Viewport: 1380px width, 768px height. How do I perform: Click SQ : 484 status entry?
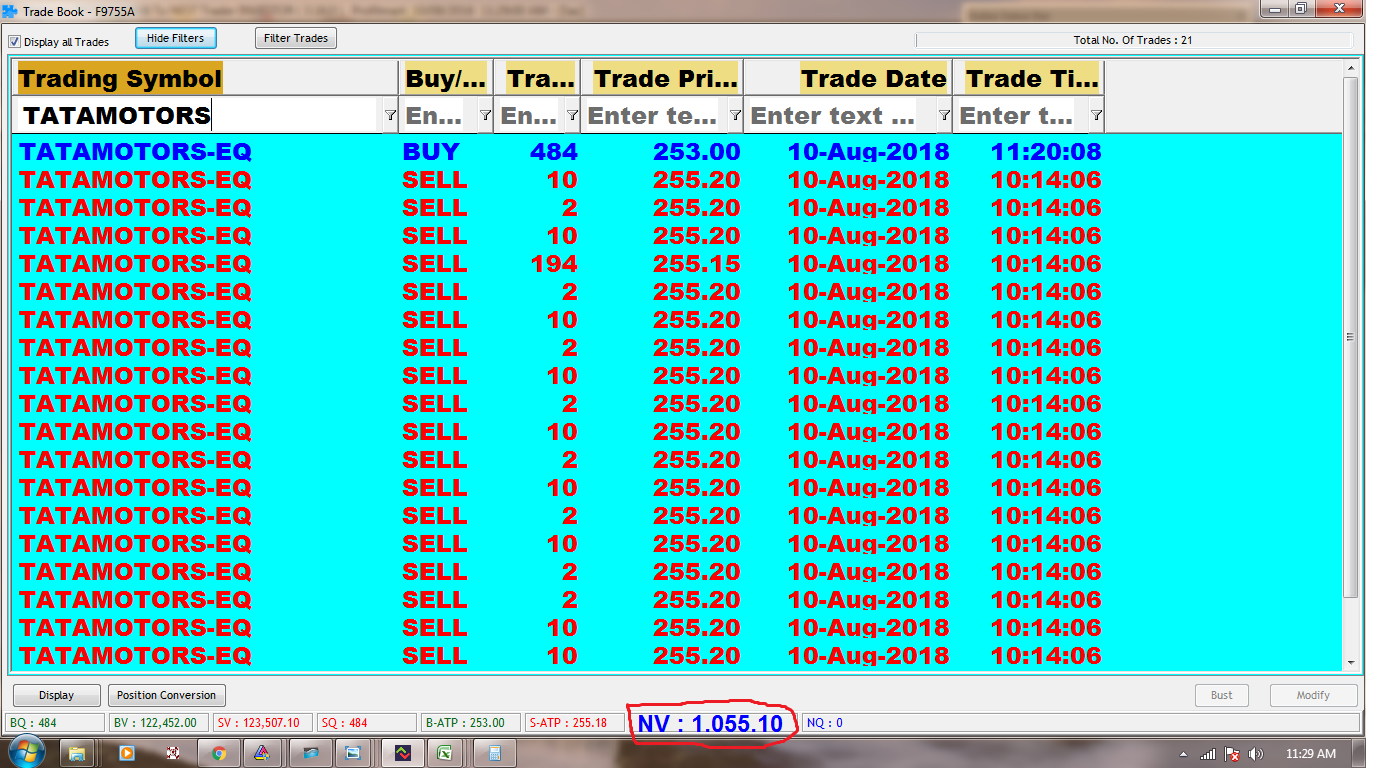(x=368, y=723)
